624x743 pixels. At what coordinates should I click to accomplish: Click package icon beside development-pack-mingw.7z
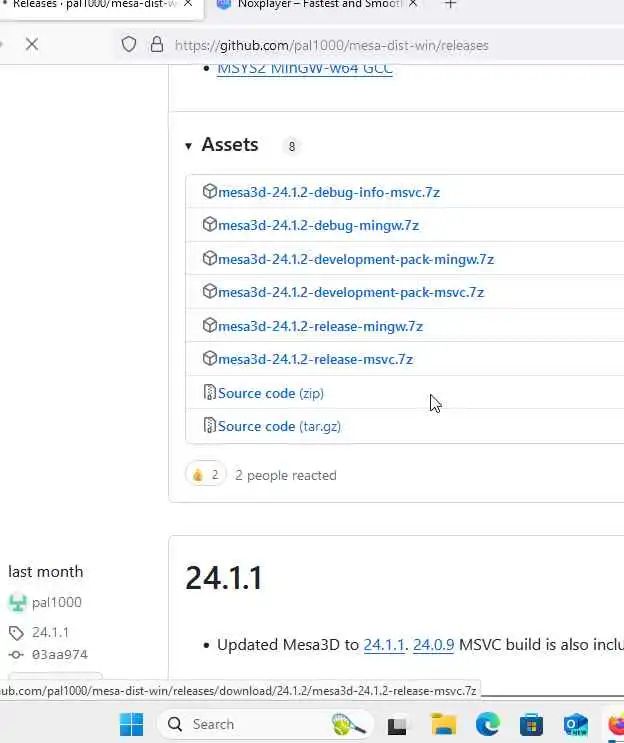[209, 258]
